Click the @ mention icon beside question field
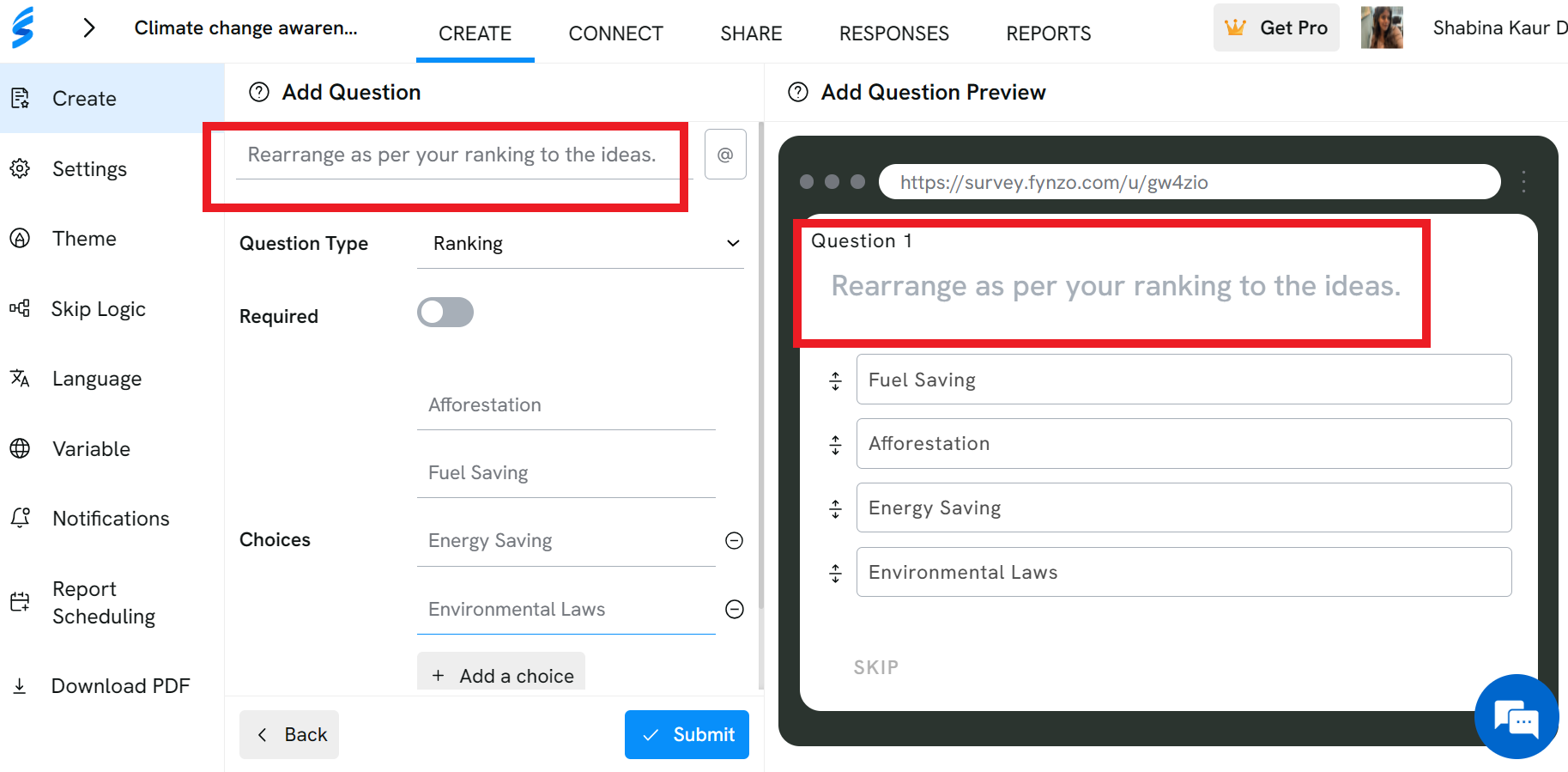The height and width of the screenshot is (772, 1568). tap(725, 155)
